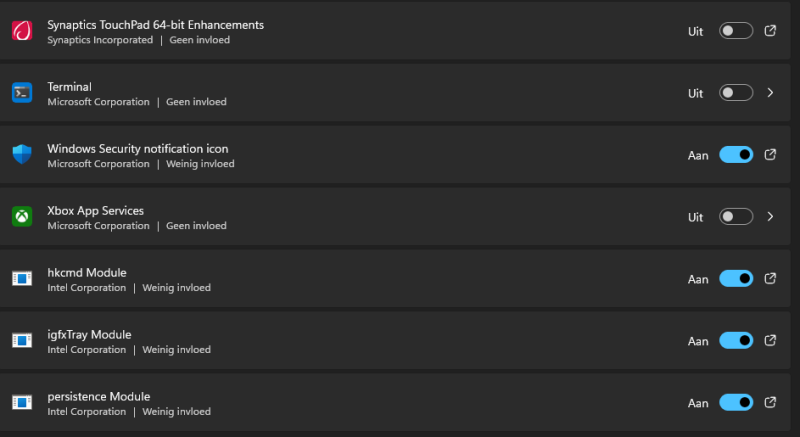This screenshot has width=800, height=437.
Task: Click the Synaptics TouchPad red app icon
Action: pos(22,31)
